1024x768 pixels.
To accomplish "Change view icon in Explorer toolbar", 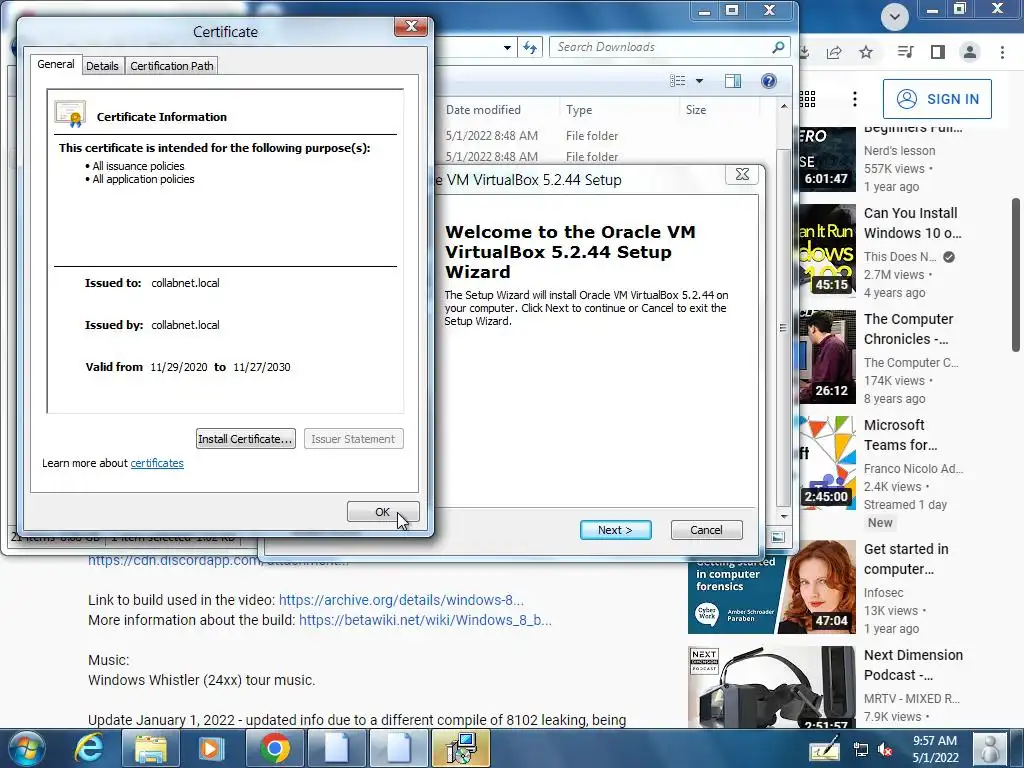I will (678, 81).
